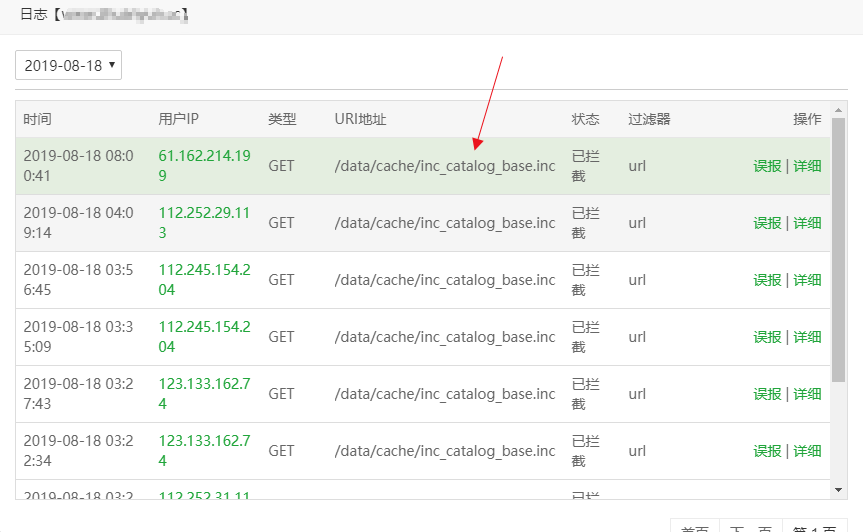Screen dimensions: 863x532
Task: Click 详细 in the 08:00:41 row
Action: [x=807, y=166]
